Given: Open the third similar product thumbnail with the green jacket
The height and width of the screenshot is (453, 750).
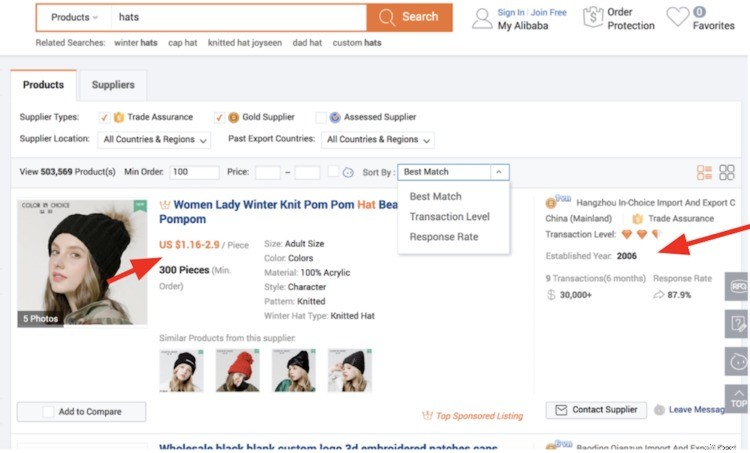Looking at the screenshot, I should pos(294,371).
